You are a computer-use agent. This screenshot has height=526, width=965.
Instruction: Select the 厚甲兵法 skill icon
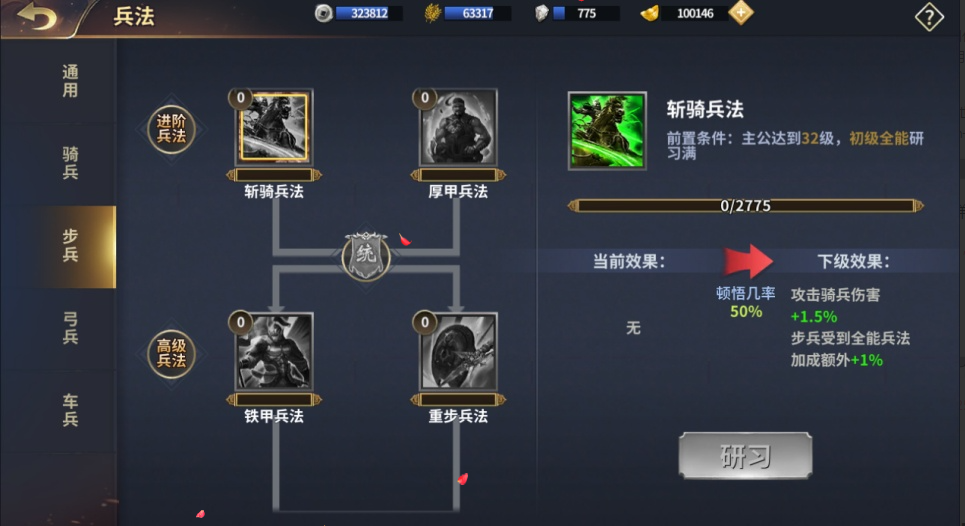tap(458, 127)
